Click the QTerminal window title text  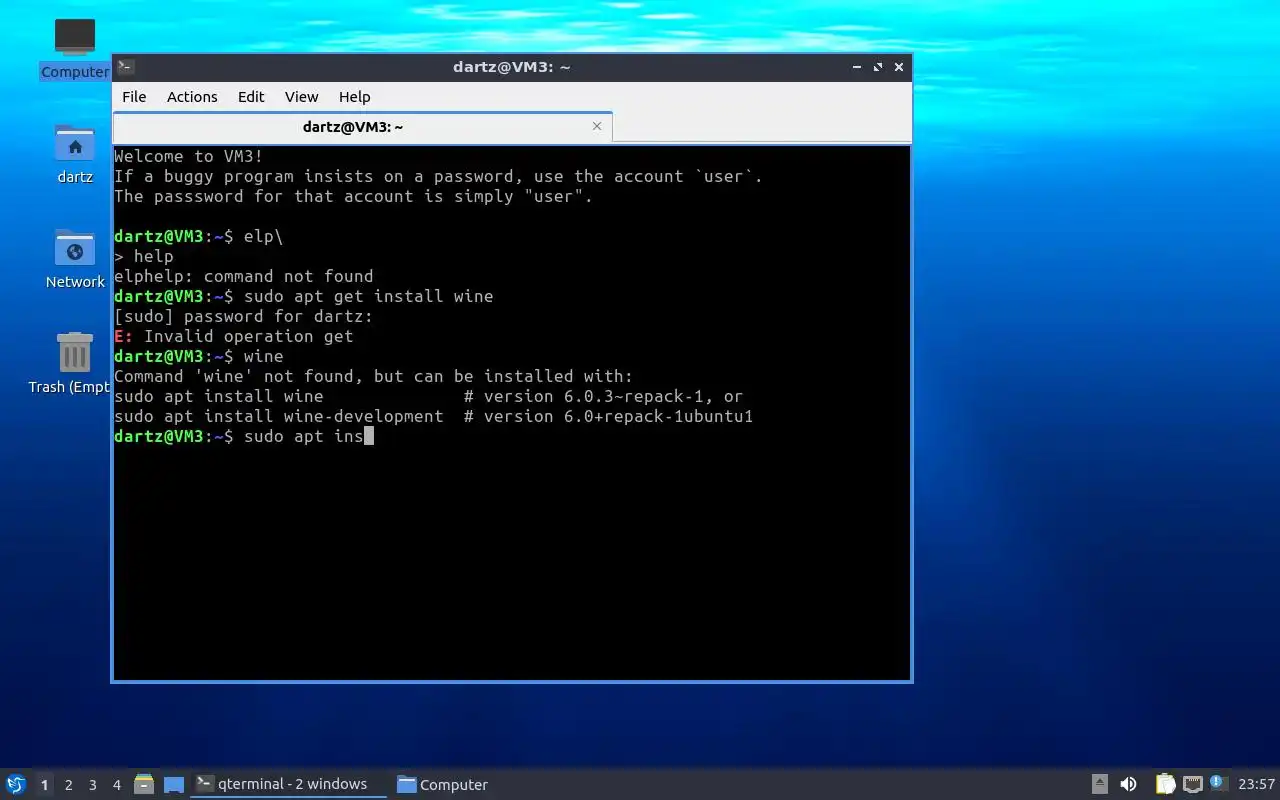[x=512, y=67]
